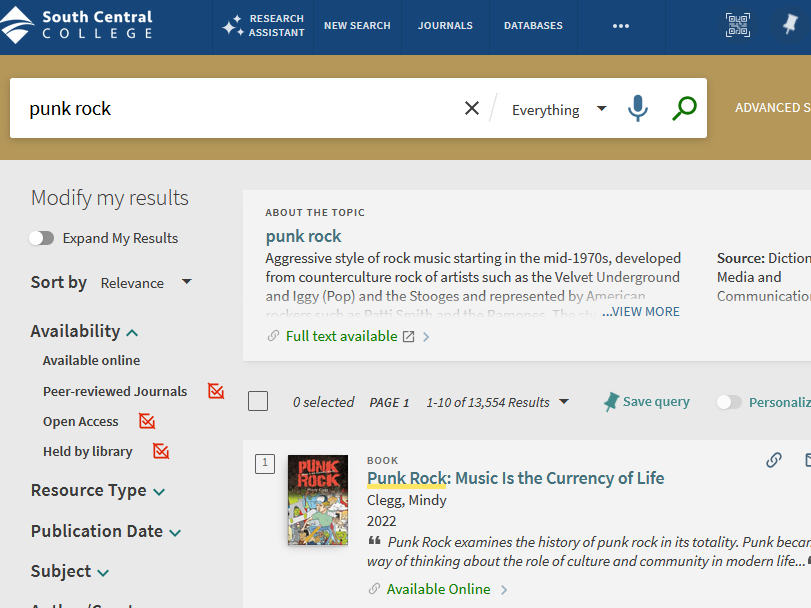Open Available Online link for book
Viewport: 811px width, 608px height.
[438, 589]
